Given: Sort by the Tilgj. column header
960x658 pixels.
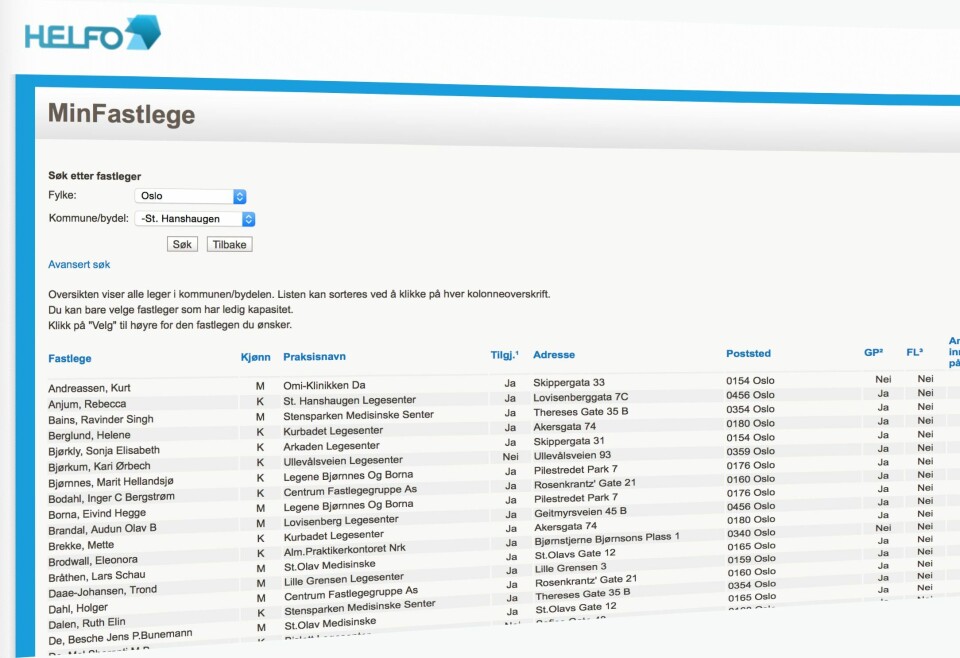Looking at the screenshot, I should (x=504, y=354).
